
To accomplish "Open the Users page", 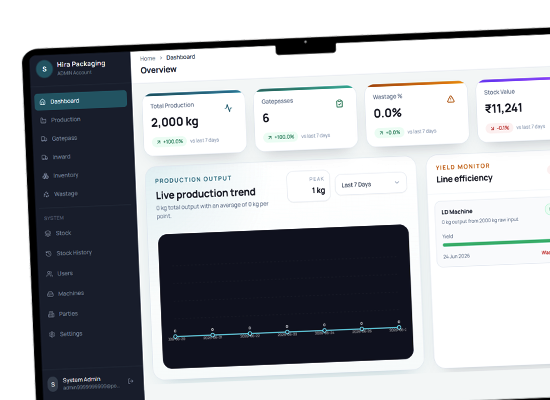I will click(x=88, y=273).
